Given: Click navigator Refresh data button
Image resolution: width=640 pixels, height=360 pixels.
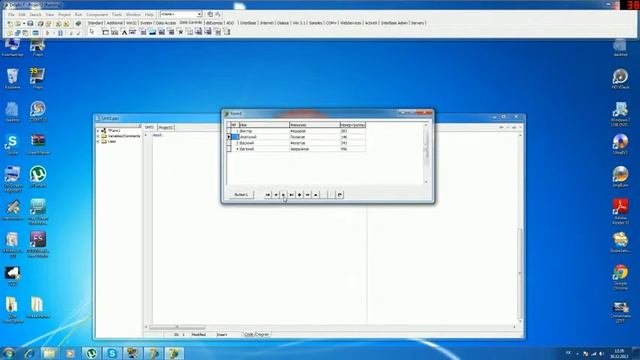Looking at the screenshot, I should (x=340, y=195).
